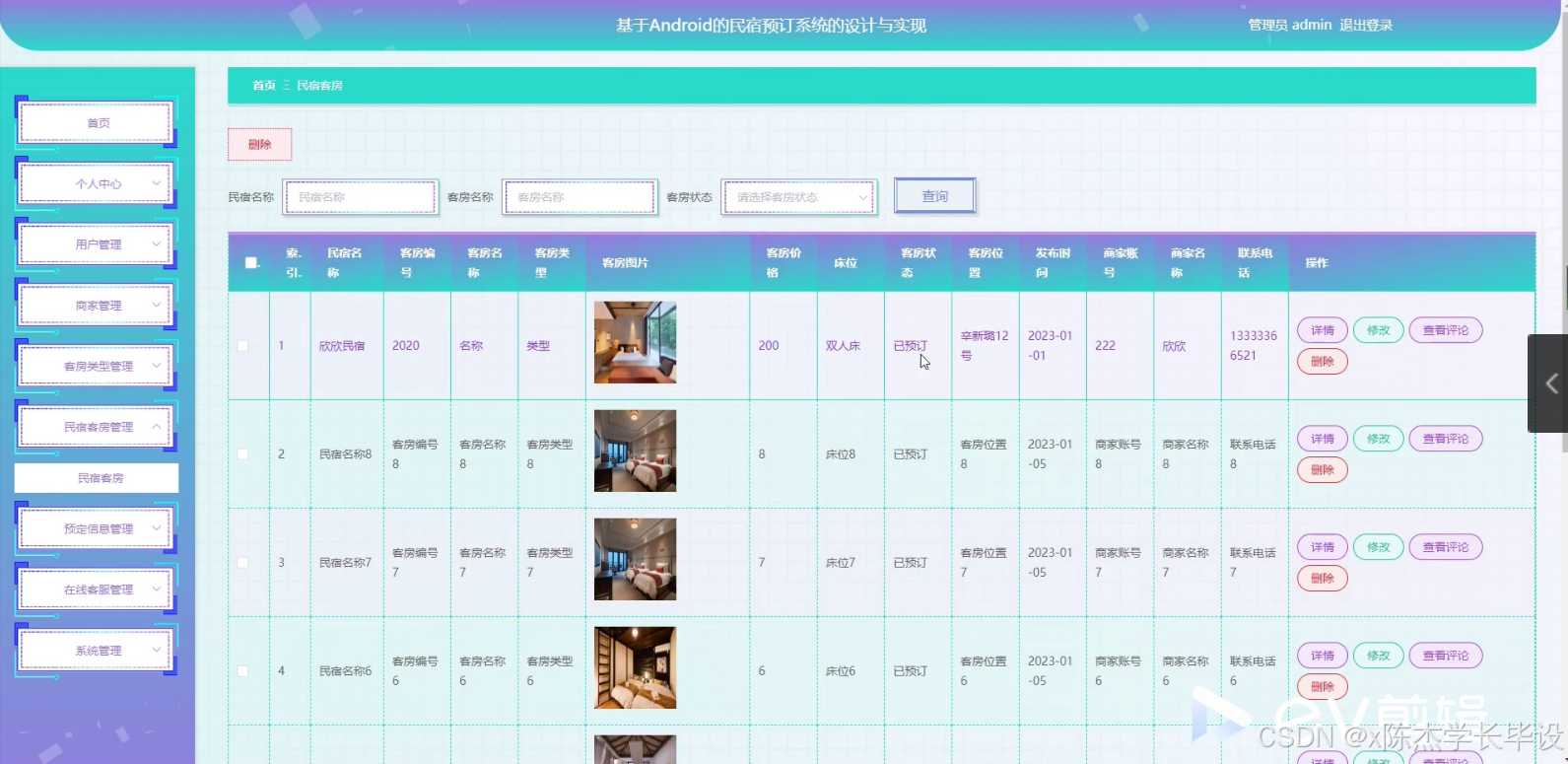Click the 查询 search button
The height and width of the screenshot is (764, 1568).
pyautogui.click(x=935, y=196)
